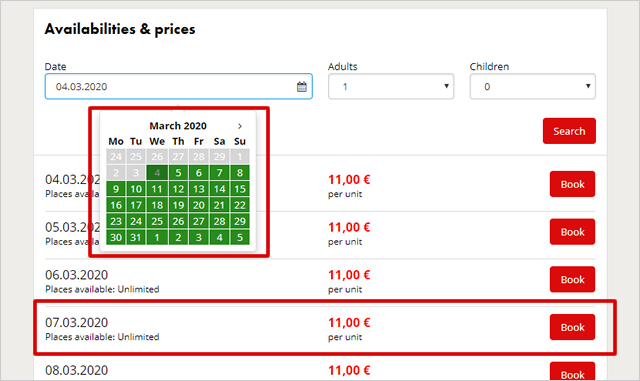Viewport: 640px width, 381px height.
Task: Open the Adults dropdown
Action: (391, 87)
